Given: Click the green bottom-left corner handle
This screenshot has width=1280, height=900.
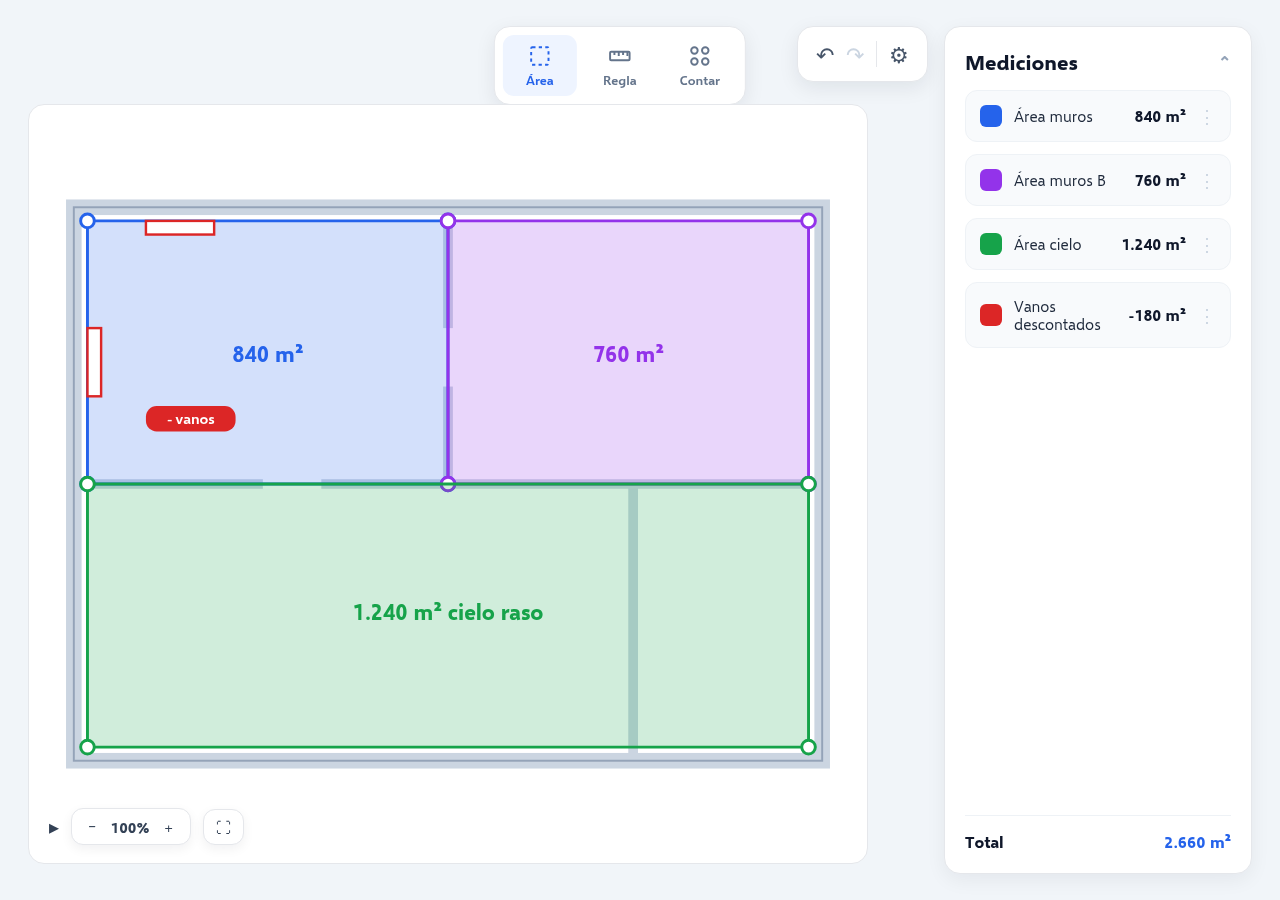Looking at the screenshot, I should coord(87,747).
